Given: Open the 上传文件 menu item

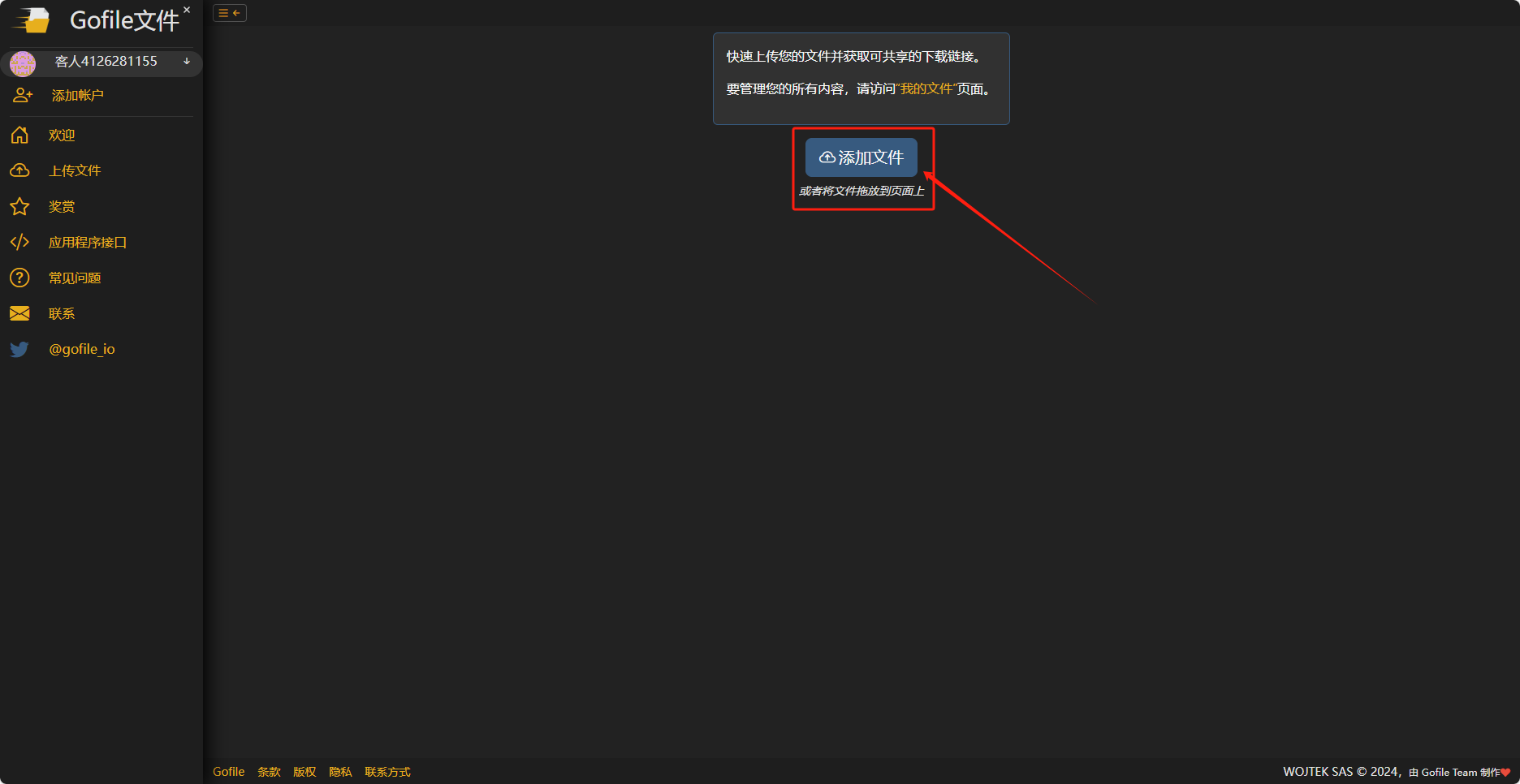Looking at the screenshot, I should [x=75, y=171].
